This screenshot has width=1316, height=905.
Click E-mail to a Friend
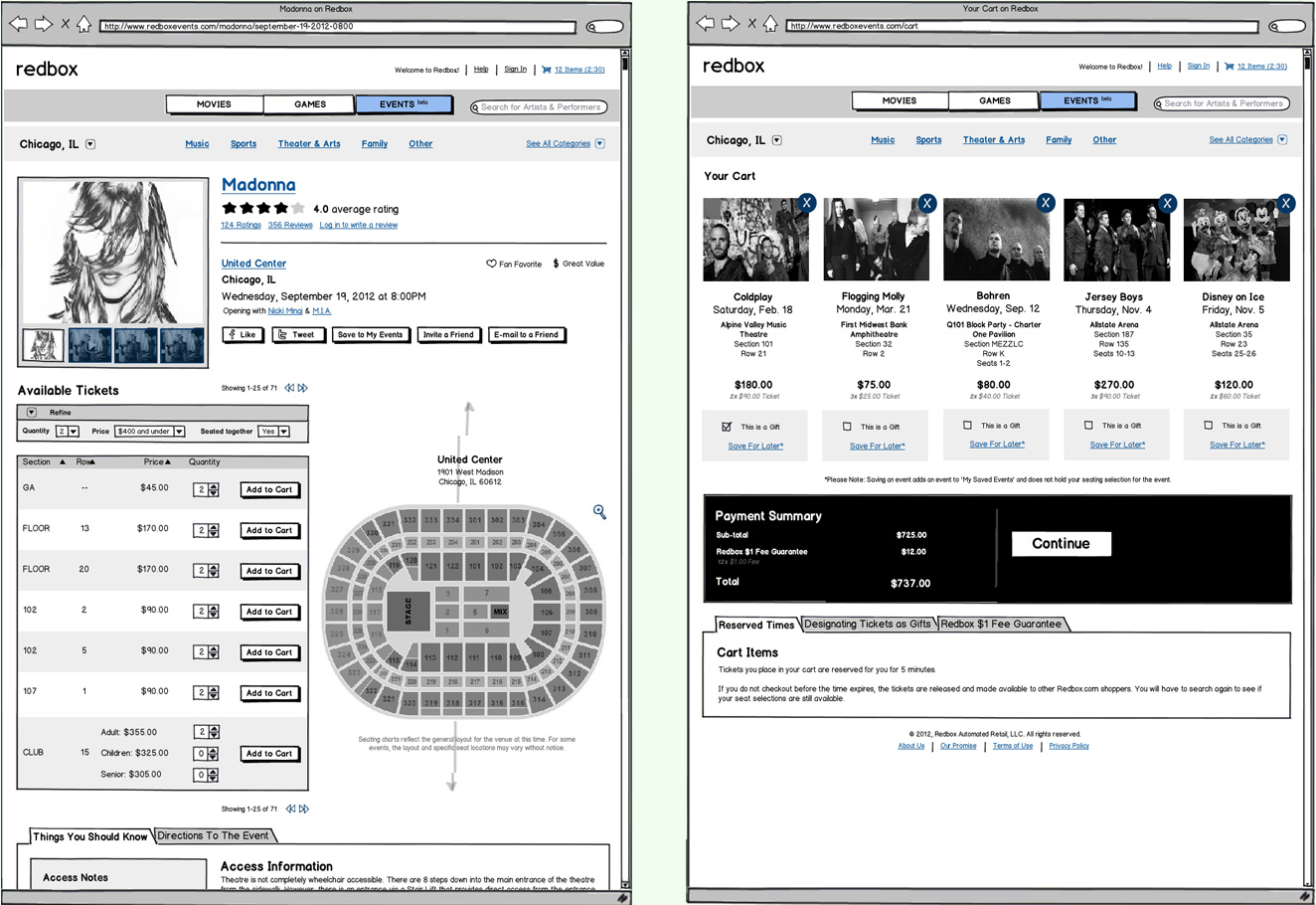(527, 335)
